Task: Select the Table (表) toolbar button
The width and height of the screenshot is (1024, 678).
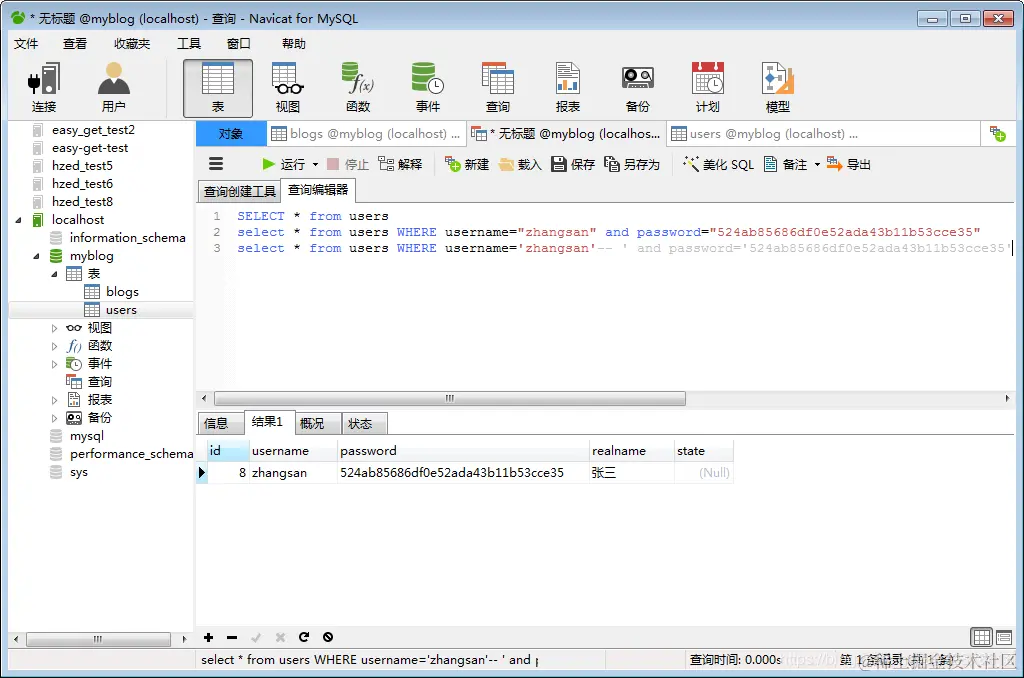Action: click(x=217, y=88)
